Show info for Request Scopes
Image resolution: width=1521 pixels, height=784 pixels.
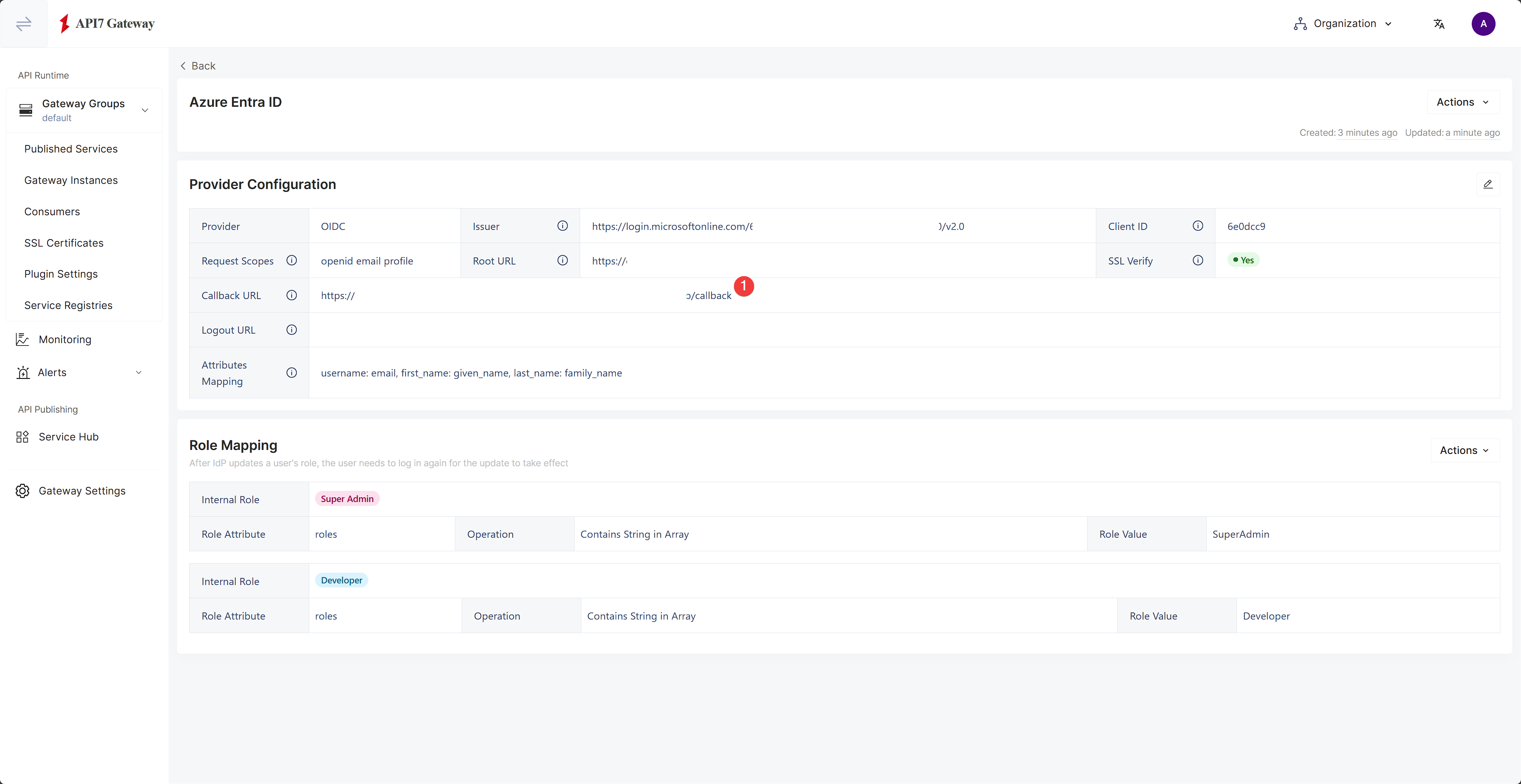point(291,261)
